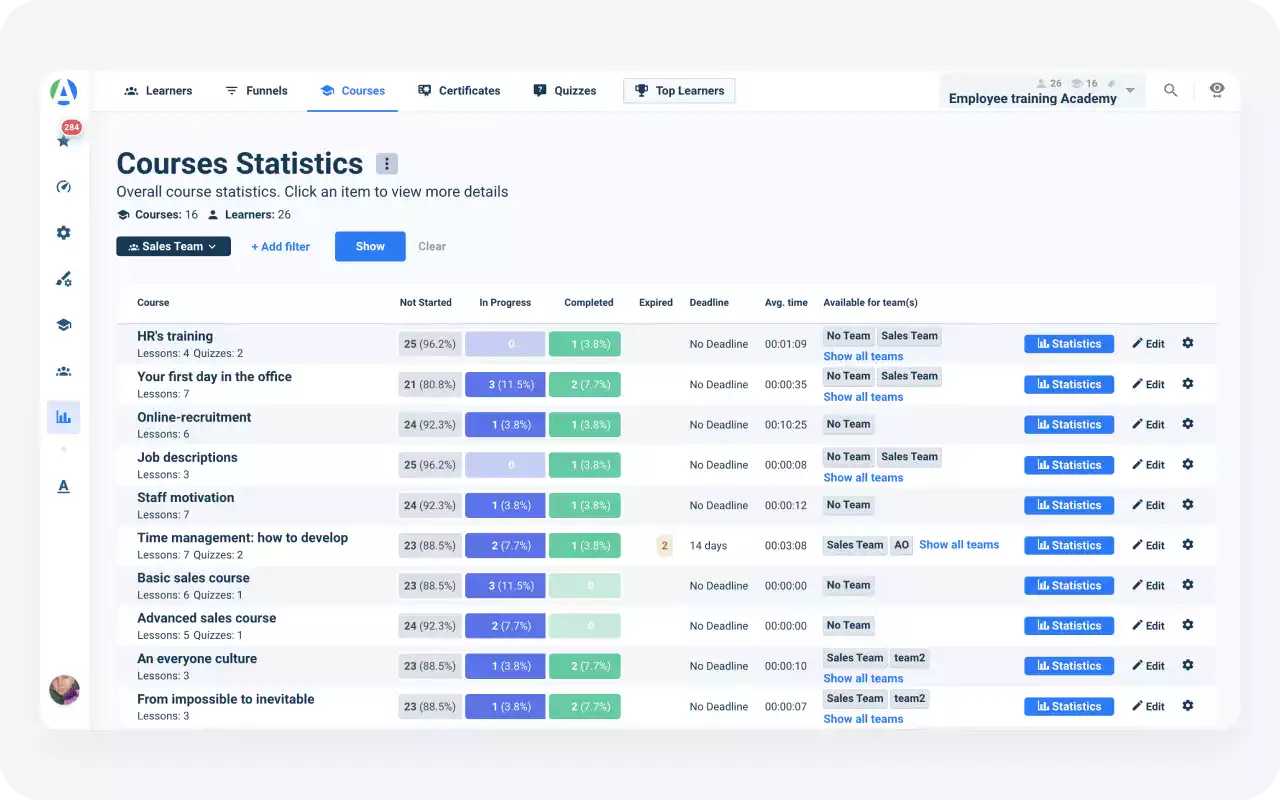1280x800 pixels.
Task: Click the user avatar at bottom of sidebar
Action: pyautogui.click(x=64, y=690)
